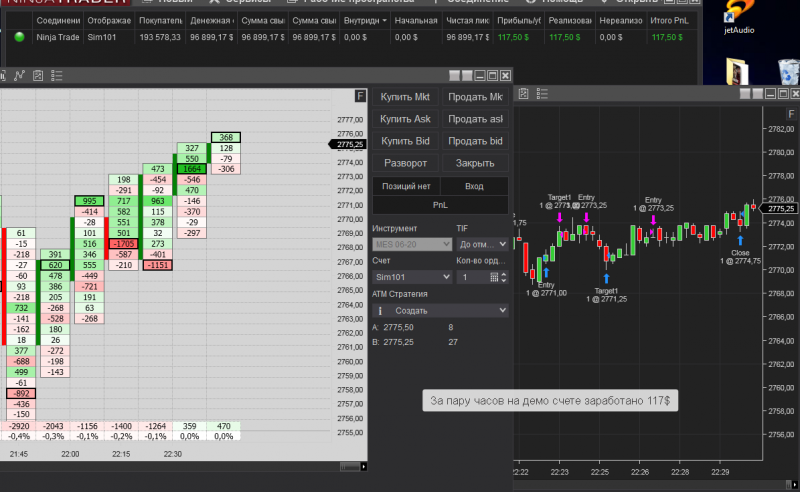Image resolution: width=800 pixels, height=492 pixels.
Task: Click the order quantity field showing 1
Action: pos(472,277)
